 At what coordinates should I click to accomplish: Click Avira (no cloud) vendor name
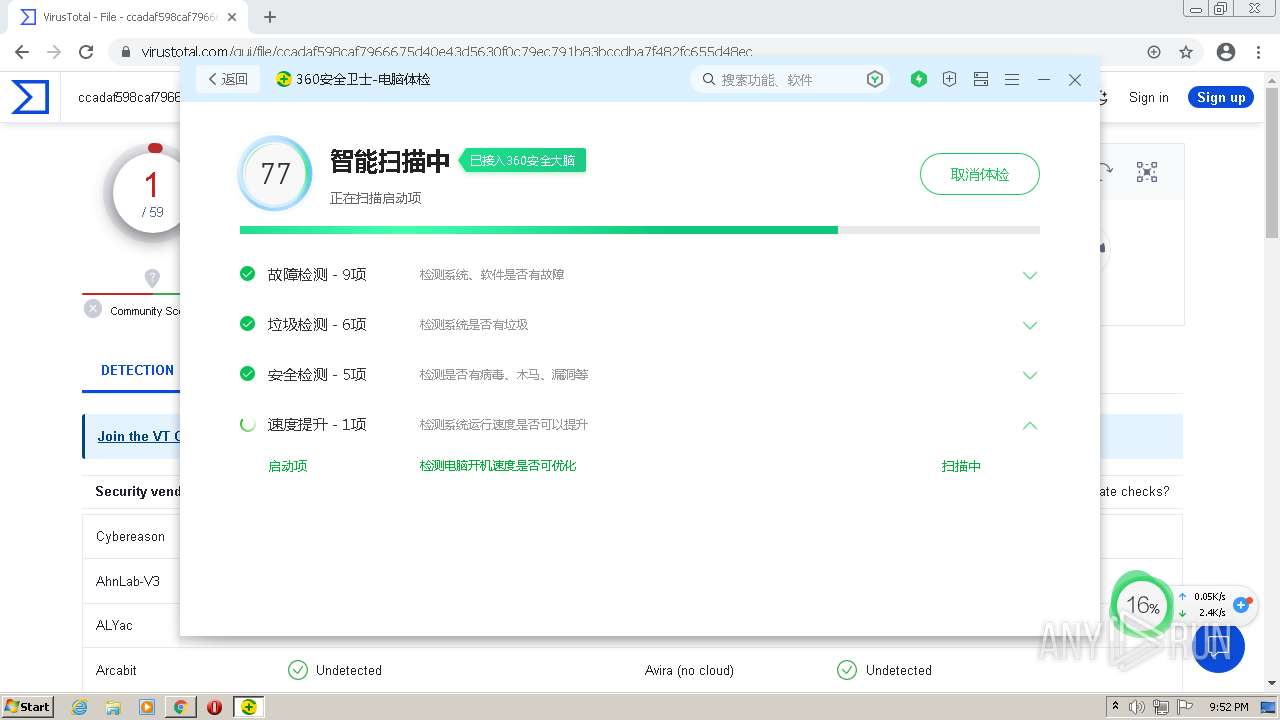click(689, 670)
